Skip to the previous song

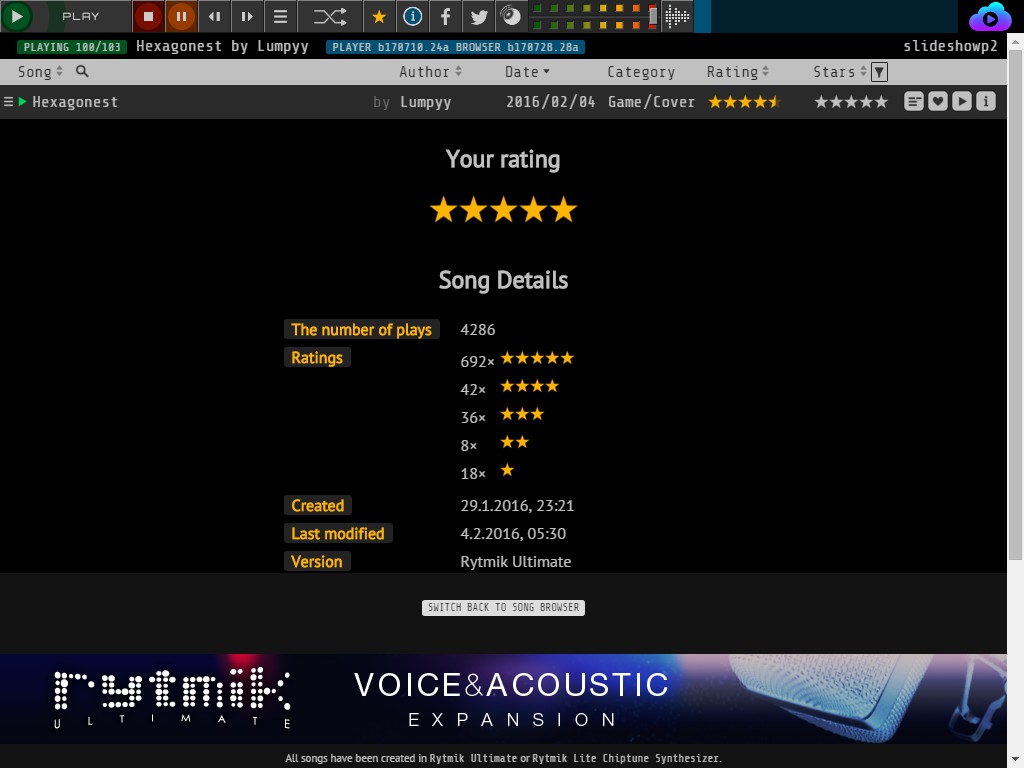(214, 16)
